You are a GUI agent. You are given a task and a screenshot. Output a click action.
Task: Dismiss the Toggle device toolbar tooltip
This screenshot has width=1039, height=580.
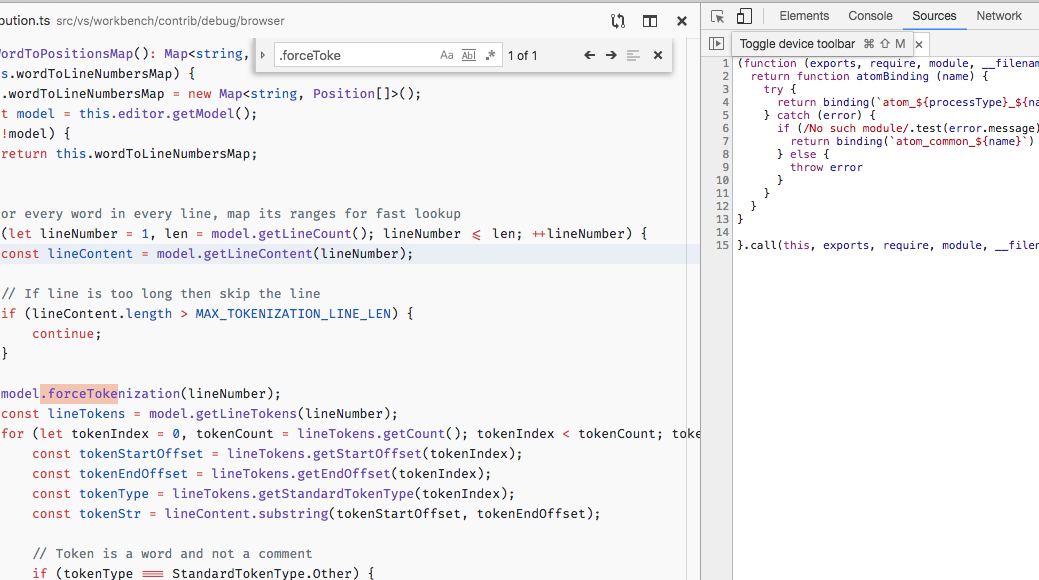tap(919, 43)
